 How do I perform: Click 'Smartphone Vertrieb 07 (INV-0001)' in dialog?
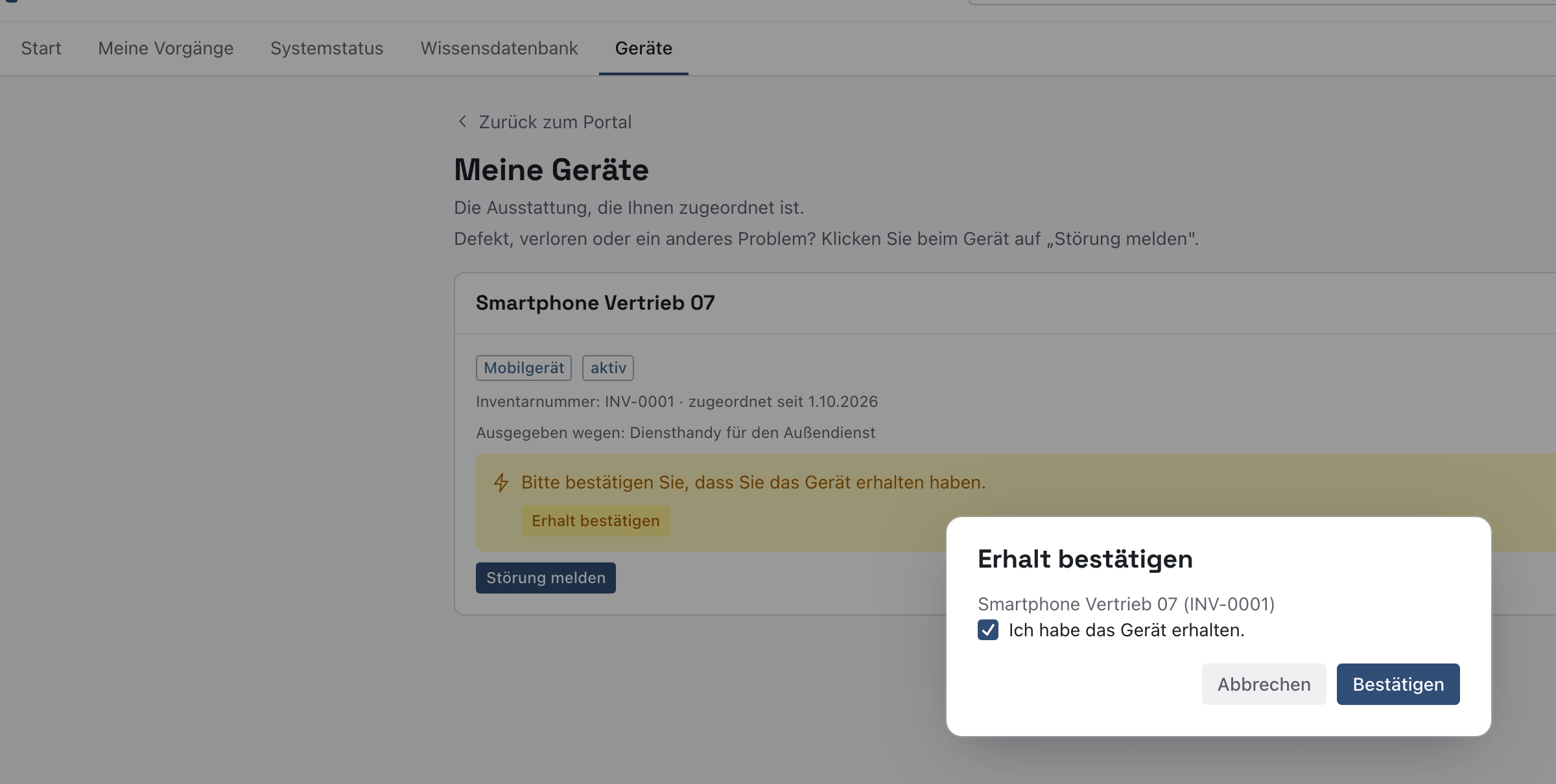pyautogui.click(x=1126, y=604)
